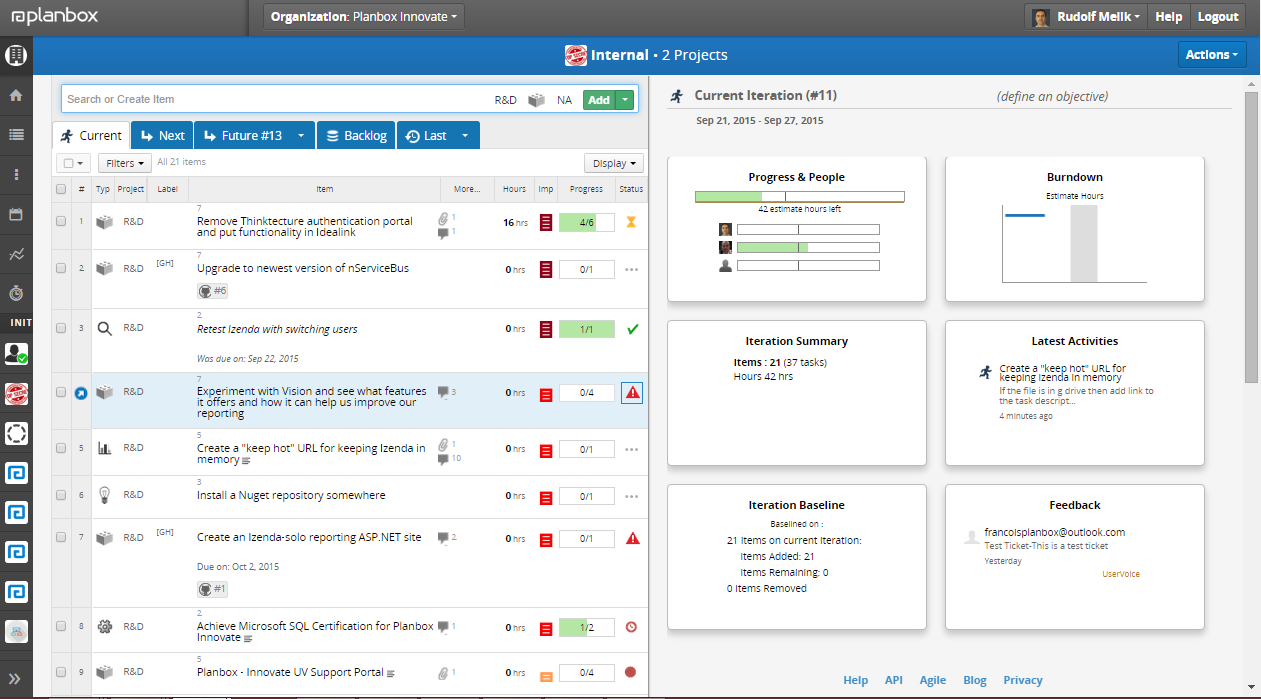Switch to the Current tab
Viewport: 1261px width, 699px height.
tap(91, 136)
